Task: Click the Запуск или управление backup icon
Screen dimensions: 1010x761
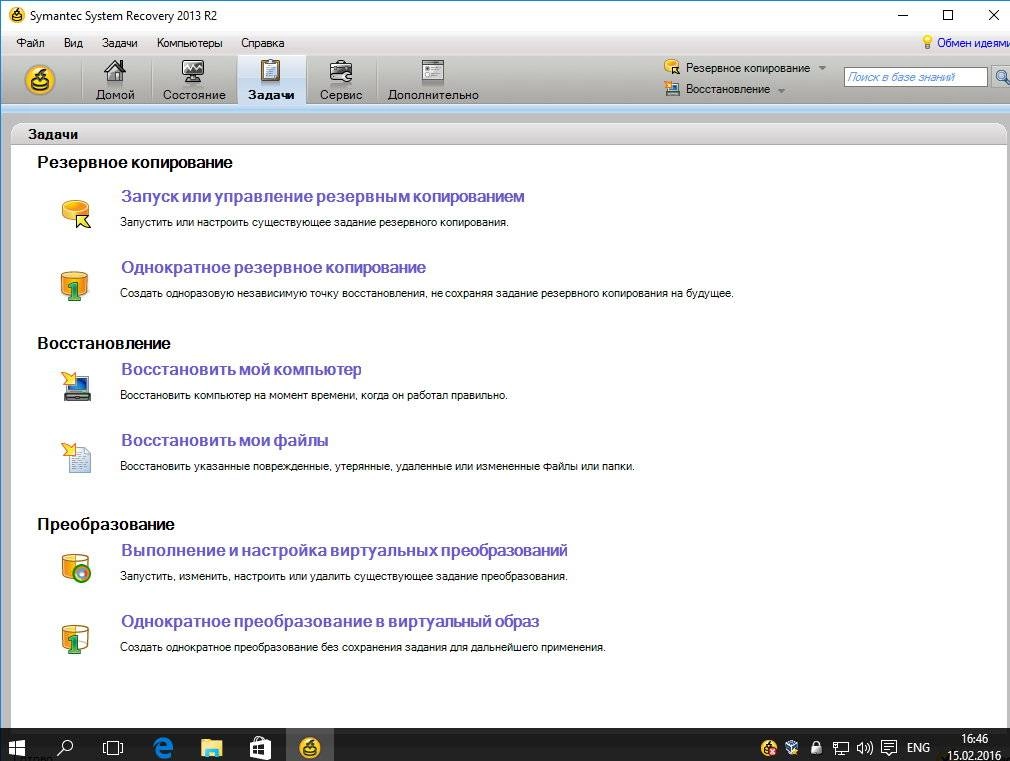Action: point(76,213)
